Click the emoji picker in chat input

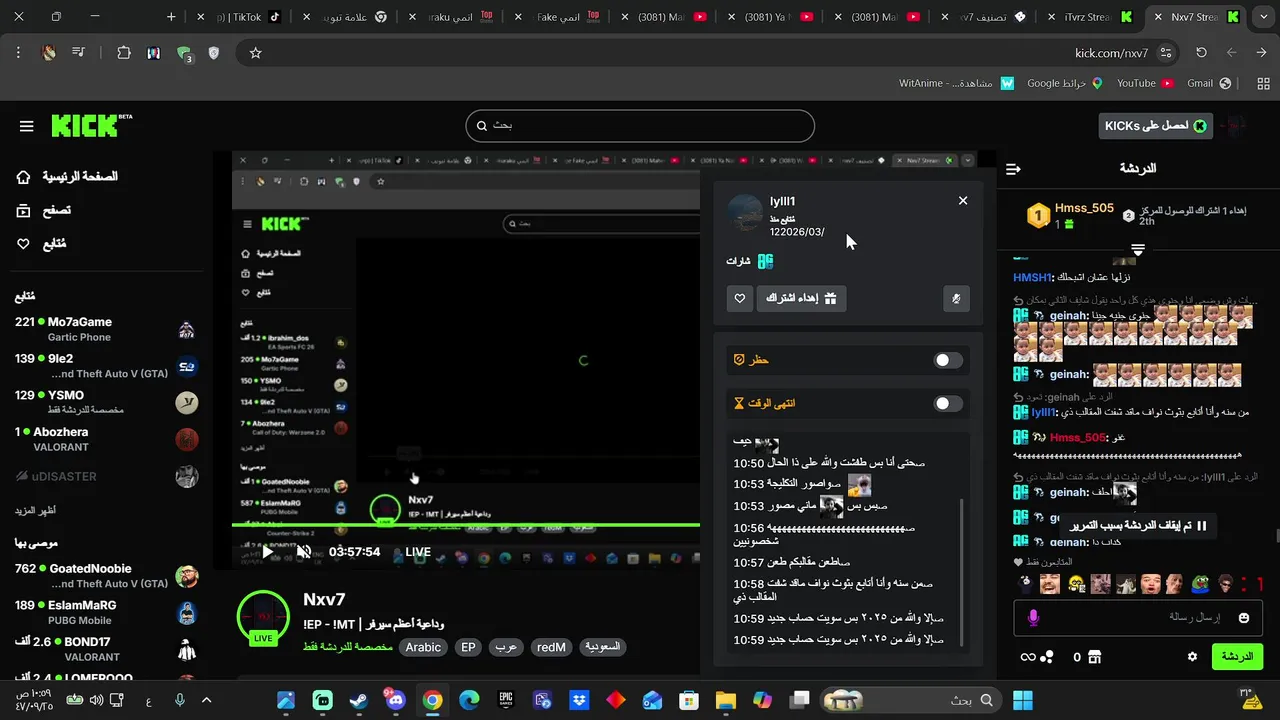1244,618
